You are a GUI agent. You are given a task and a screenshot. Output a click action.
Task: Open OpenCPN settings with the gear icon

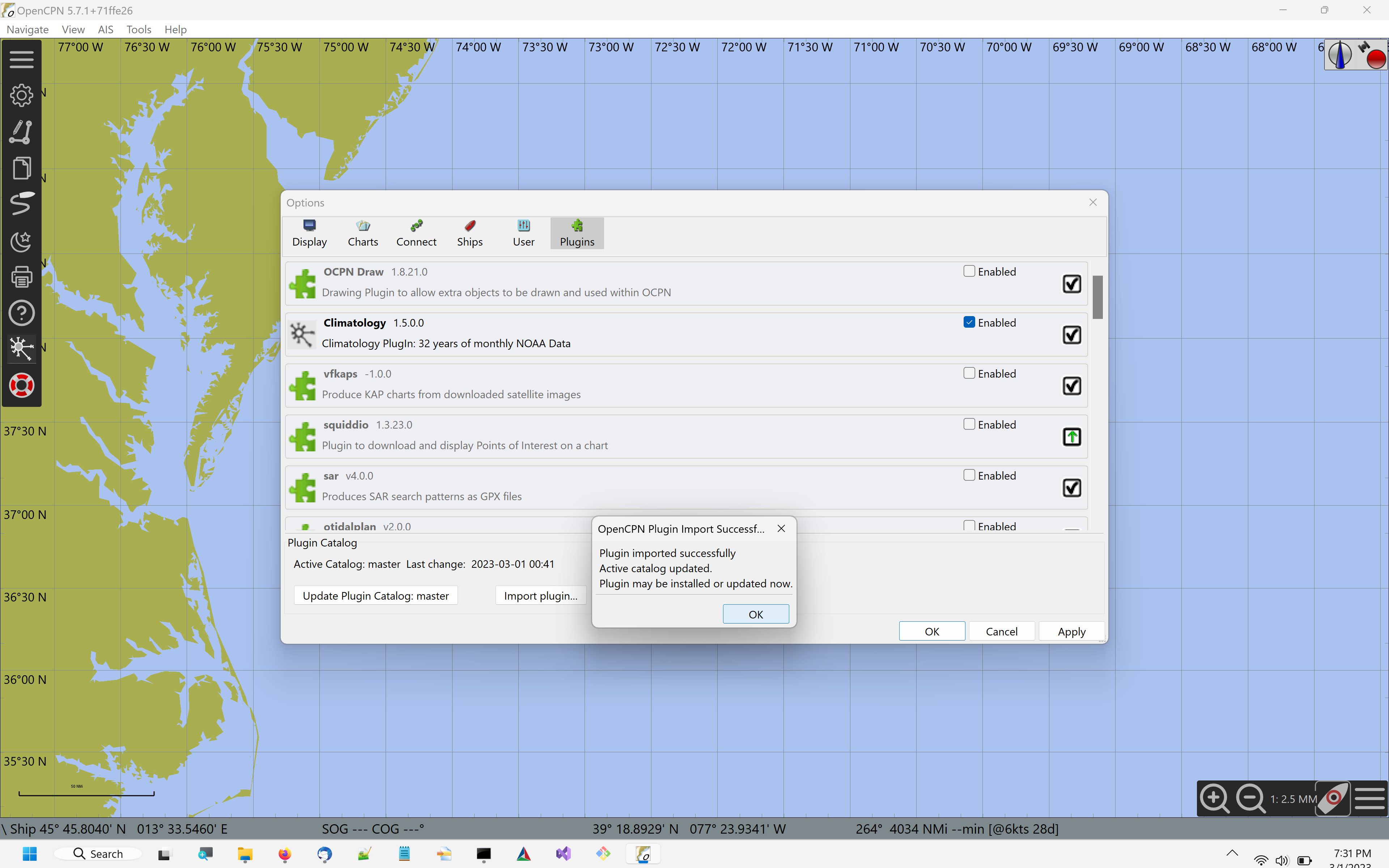[x=22, y=95]
